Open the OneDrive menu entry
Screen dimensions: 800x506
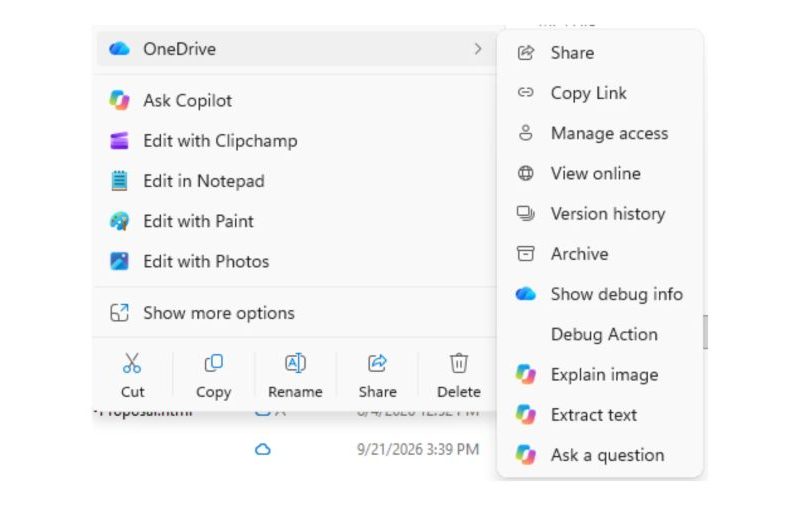click(297, 49)
